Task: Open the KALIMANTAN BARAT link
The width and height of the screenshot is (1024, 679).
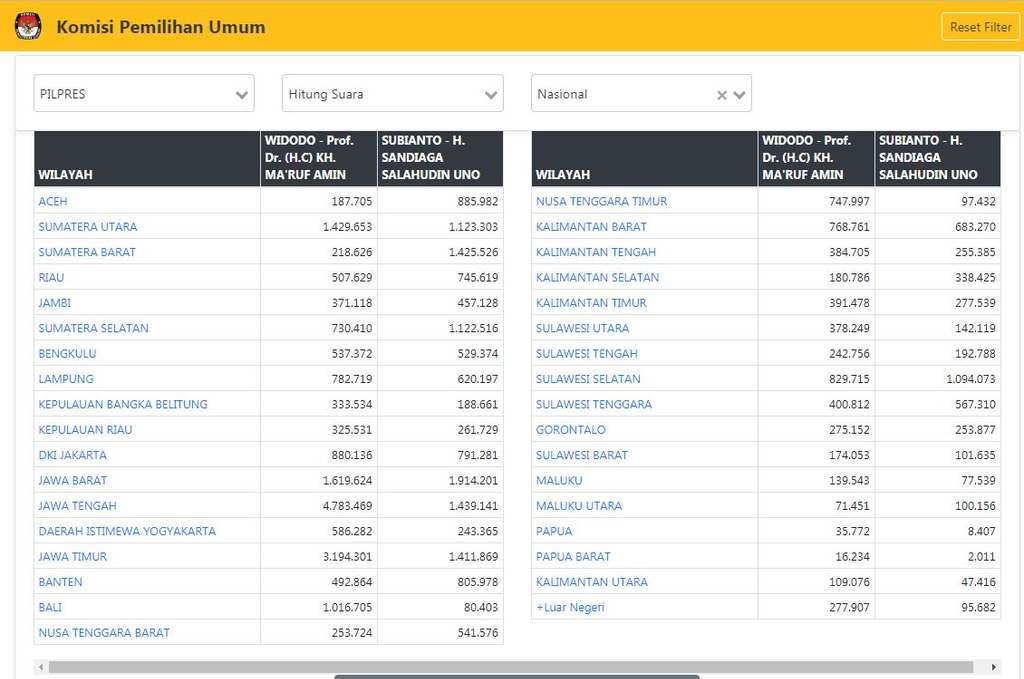Action: coord(591,227)
